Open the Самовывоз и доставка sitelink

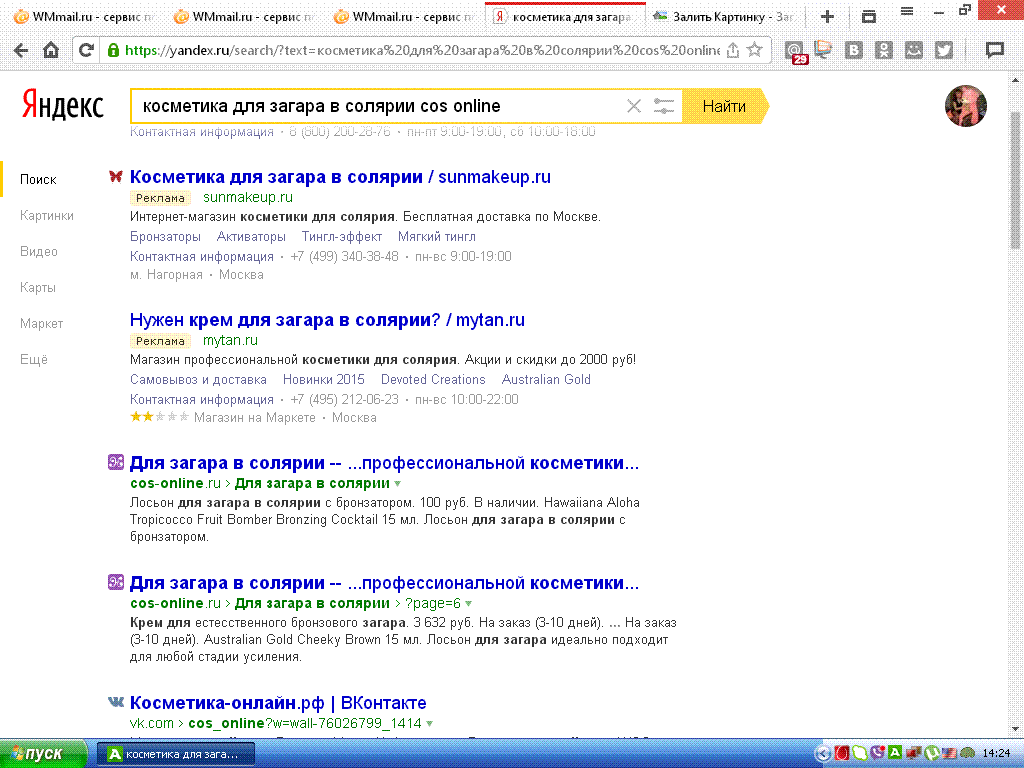pyautogui.click(x=199, y=379)
